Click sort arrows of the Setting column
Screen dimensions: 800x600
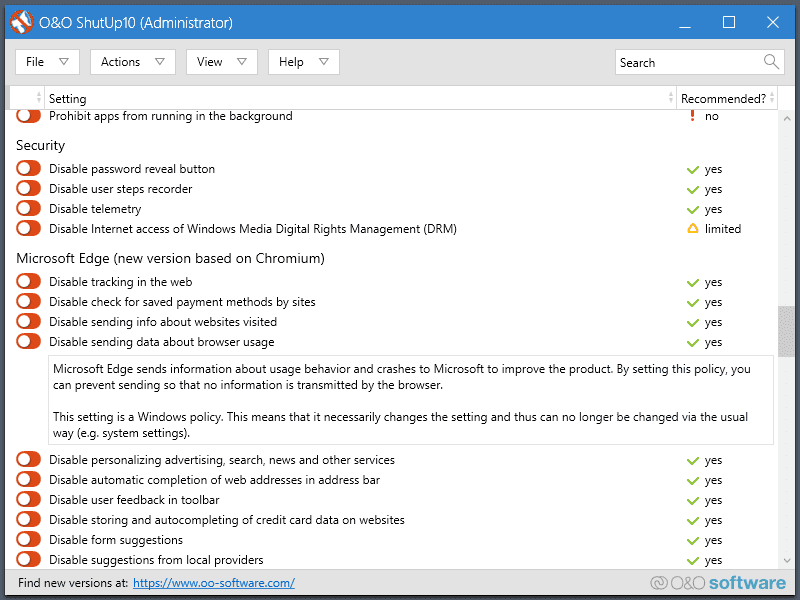pyautogui.click(x=670, y=97)
